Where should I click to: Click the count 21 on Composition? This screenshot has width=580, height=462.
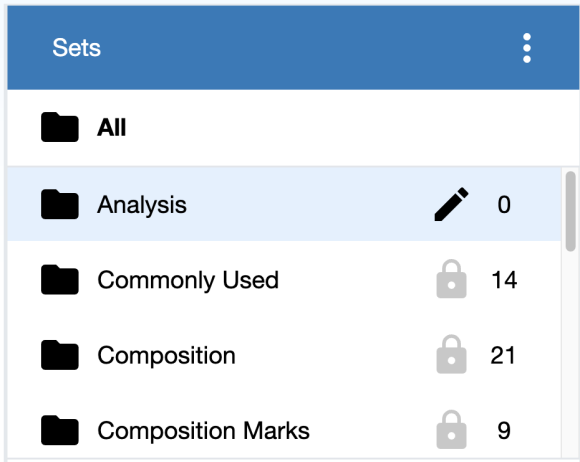(503, 355)
